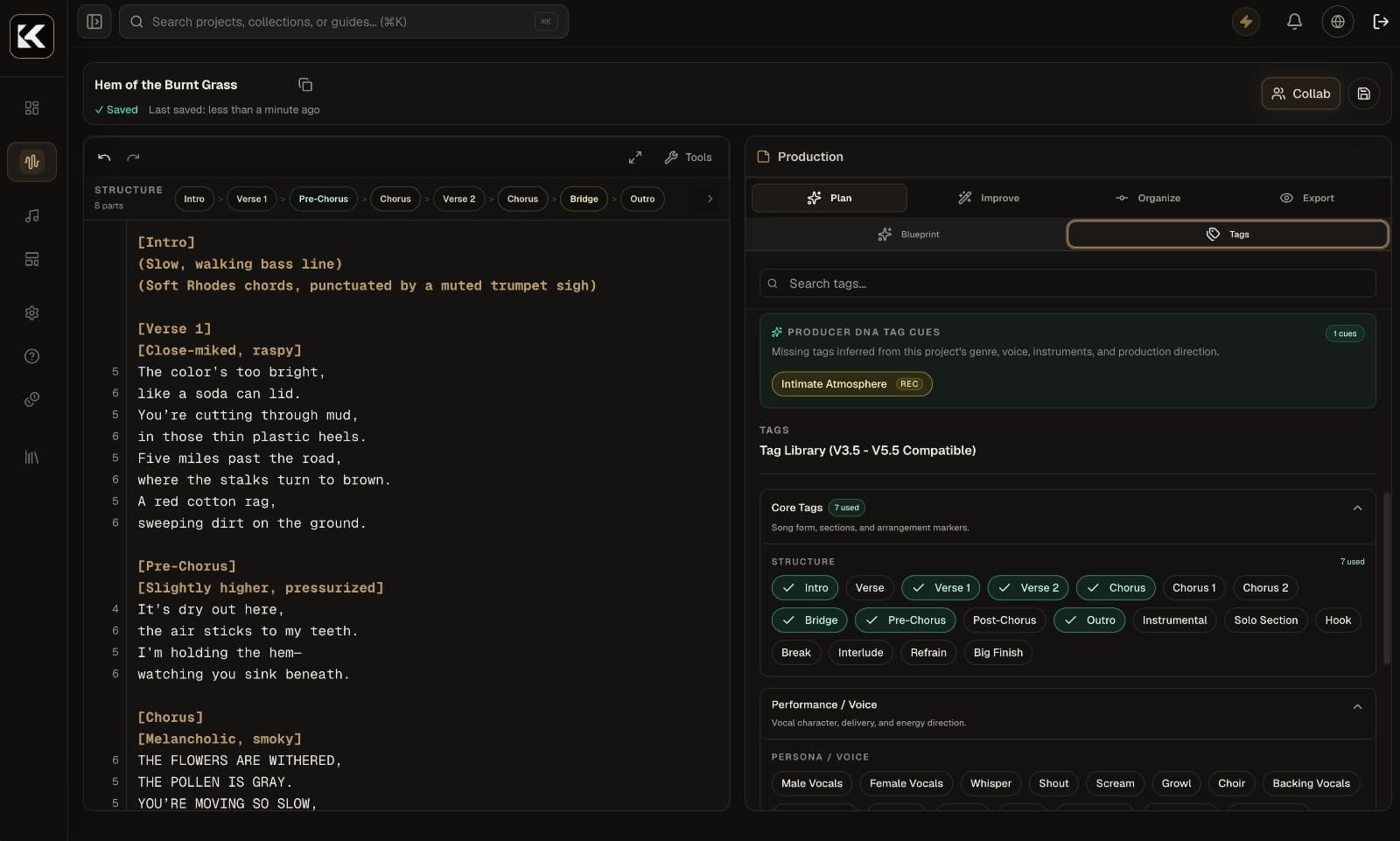
Task: Switch to the Organize tab
Action: click(1148, 198)
